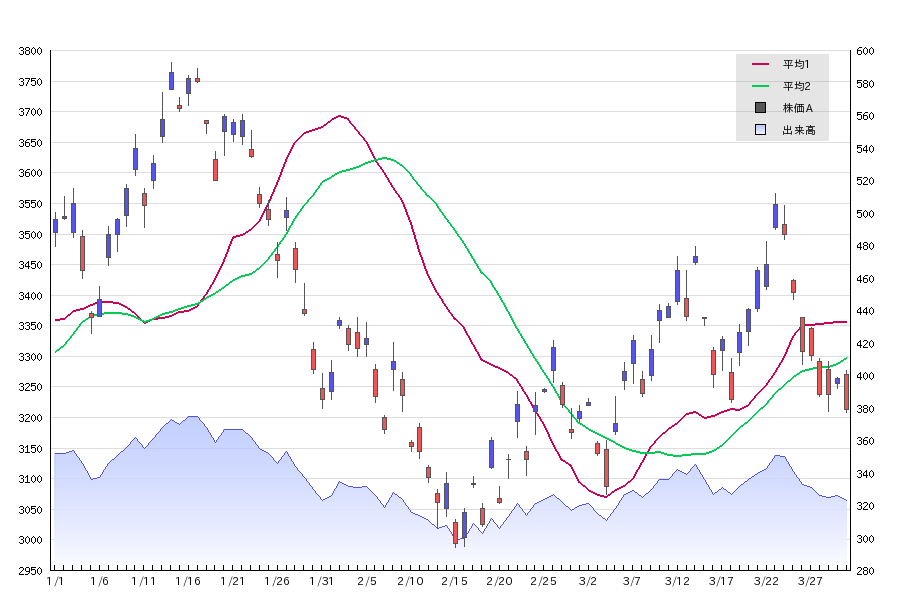The height and width of the screenshot is (600, 900).
Task: Click the 1/1 date label on the x-axis
Action: (x=56, y=581)
